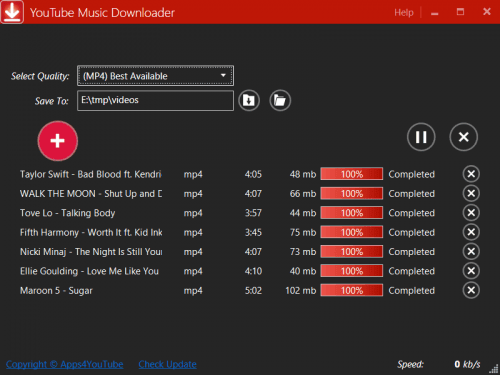Click the Check Update link
The height and width of the screenshot is (375, 500).
167,364
